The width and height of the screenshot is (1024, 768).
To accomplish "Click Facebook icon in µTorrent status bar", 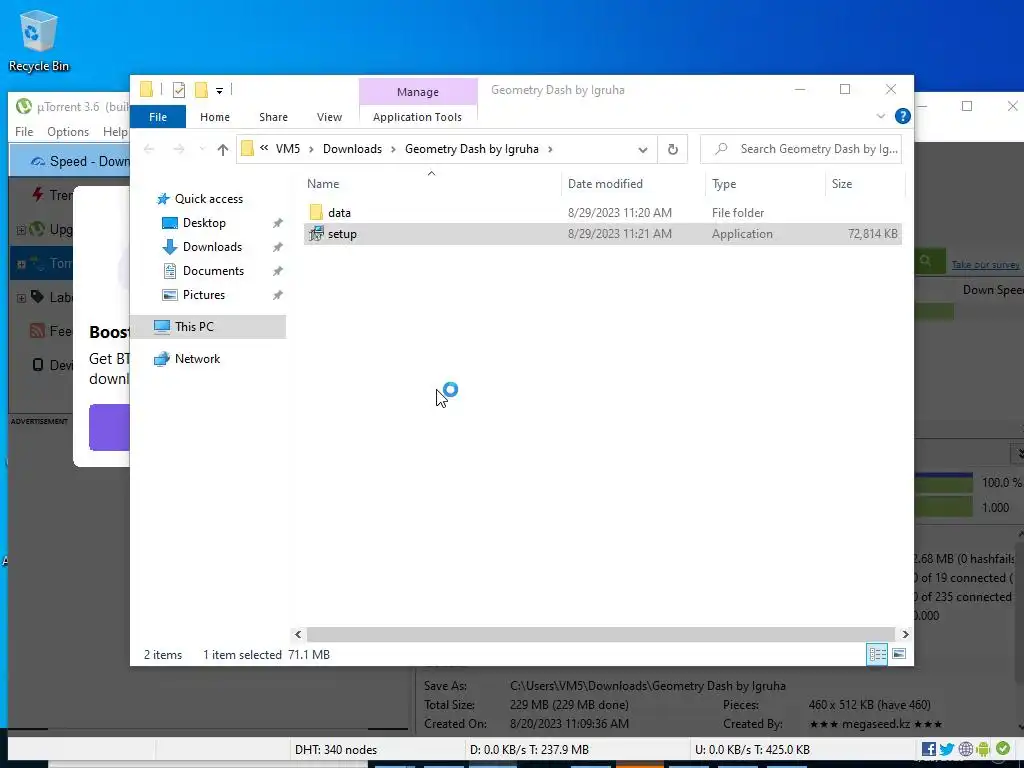I will (929, 749).
